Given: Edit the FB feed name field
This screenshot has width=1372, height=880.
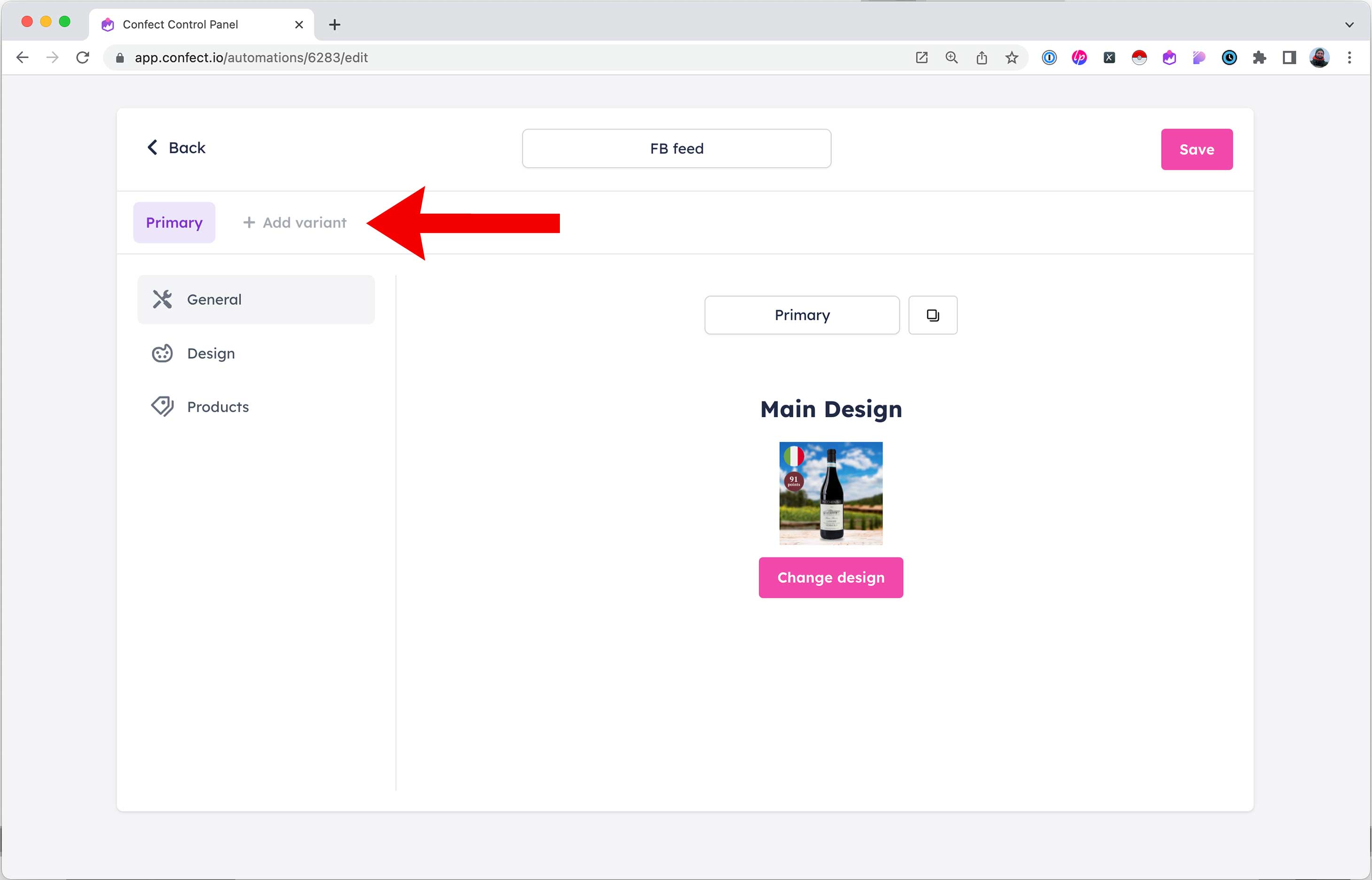Looking at the screenshot, I should tap(676, 148).
